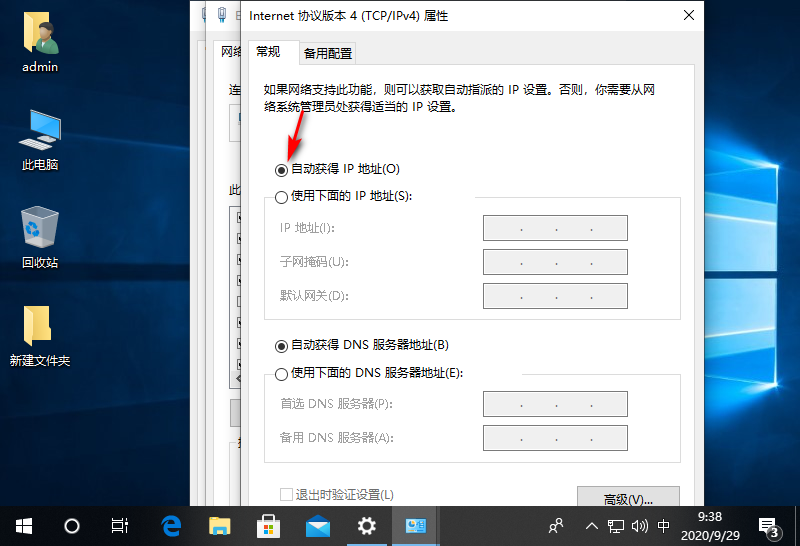Click the Windows Start button
Screen dimensions: 800x546
[24, 525]
